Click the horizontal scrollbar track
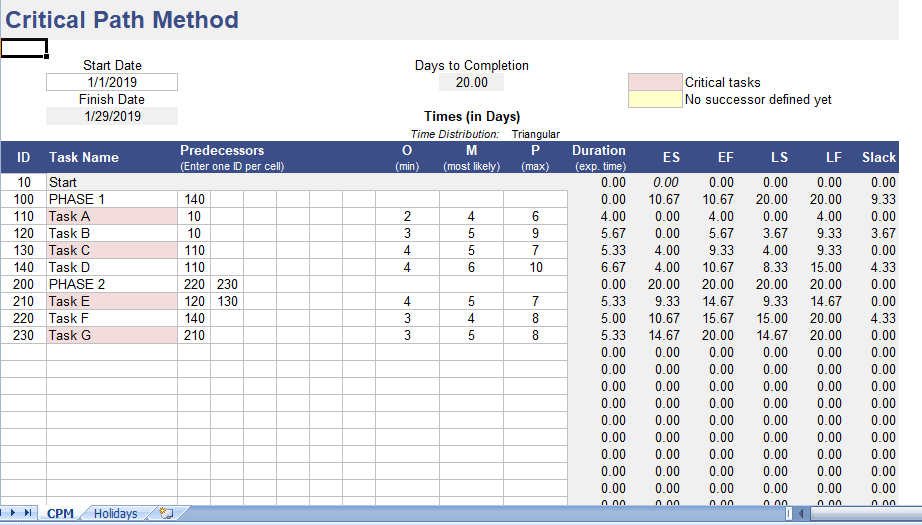Viewport: 922px width, 525px height. click(x=864, y=513)
